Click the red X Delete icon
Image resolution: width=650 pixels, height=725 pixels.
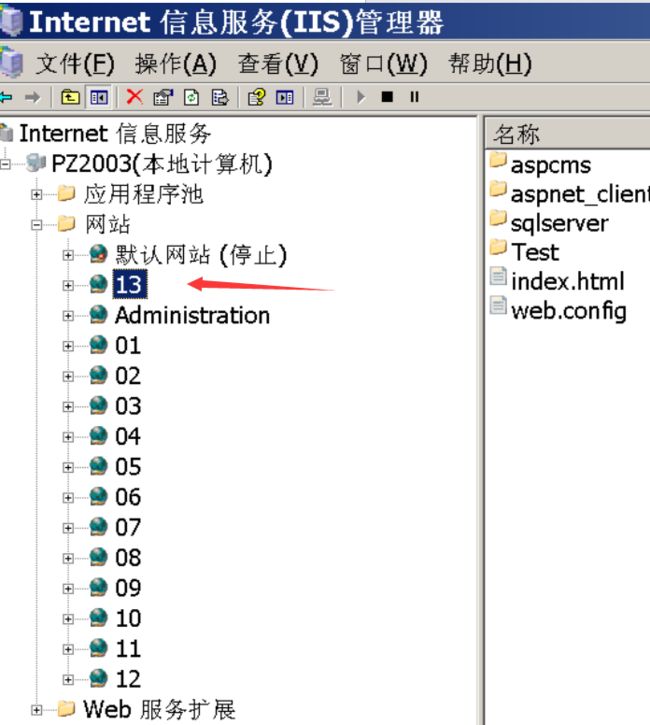pos(135,97)
